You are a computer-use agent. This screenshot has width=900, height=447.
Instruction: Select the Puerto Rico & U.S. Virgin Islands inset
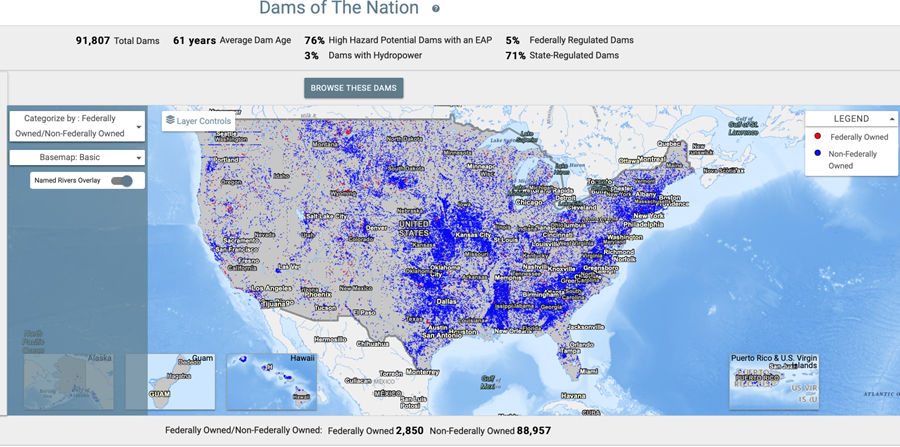pos(773,381)
